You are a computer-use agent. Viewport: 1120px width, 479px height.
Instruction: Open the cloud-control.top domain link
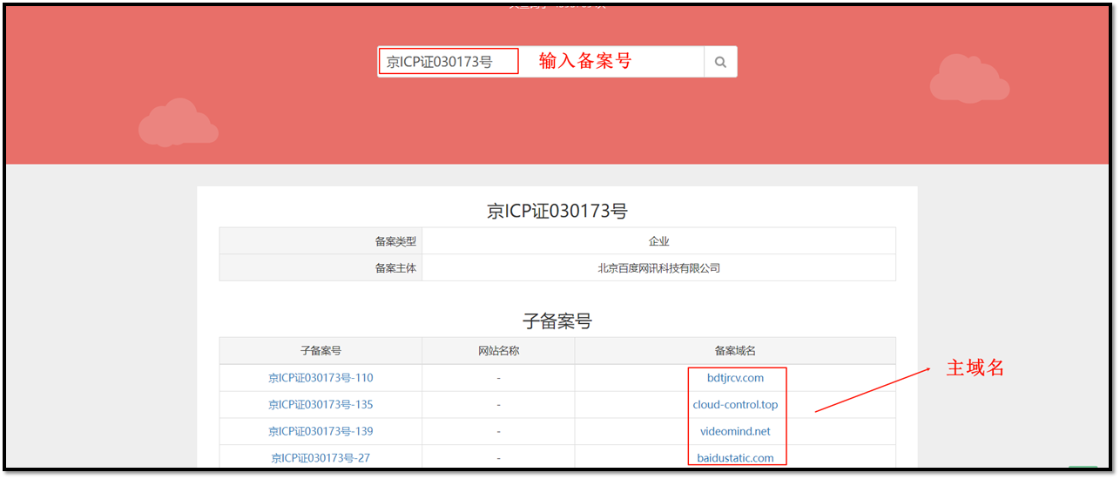[x=735, y=405]
